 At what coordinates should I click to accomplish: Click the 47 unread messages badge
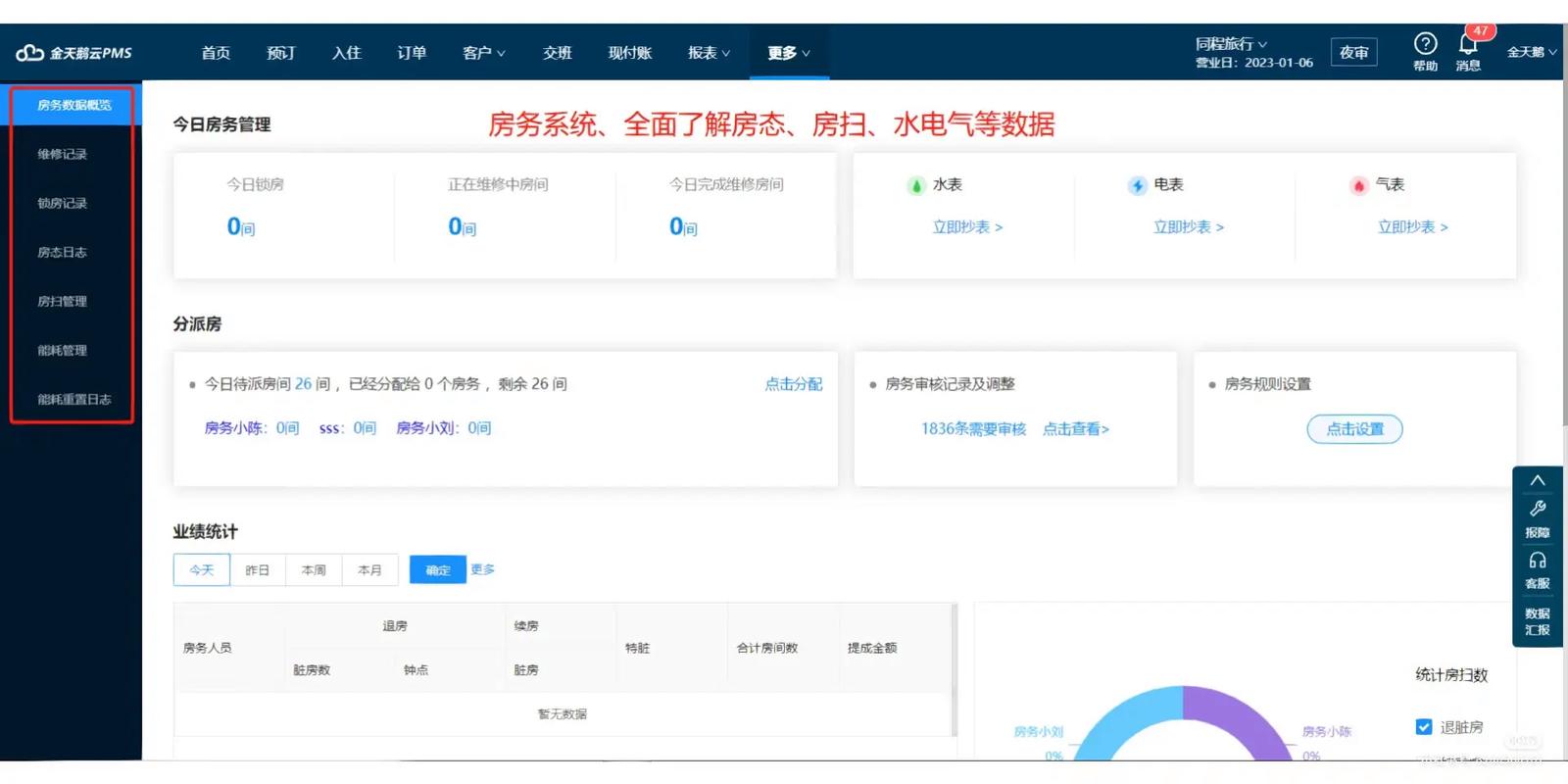click(x=1480, y=31)
